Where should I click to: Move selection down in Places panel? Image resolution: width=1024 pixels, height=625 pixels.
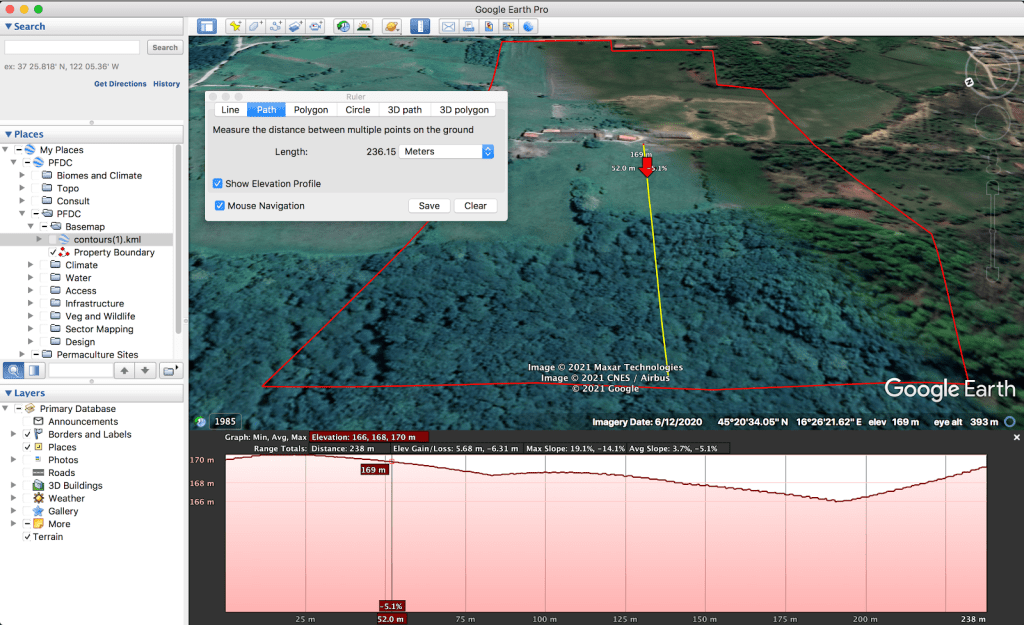tap(145, 370)
